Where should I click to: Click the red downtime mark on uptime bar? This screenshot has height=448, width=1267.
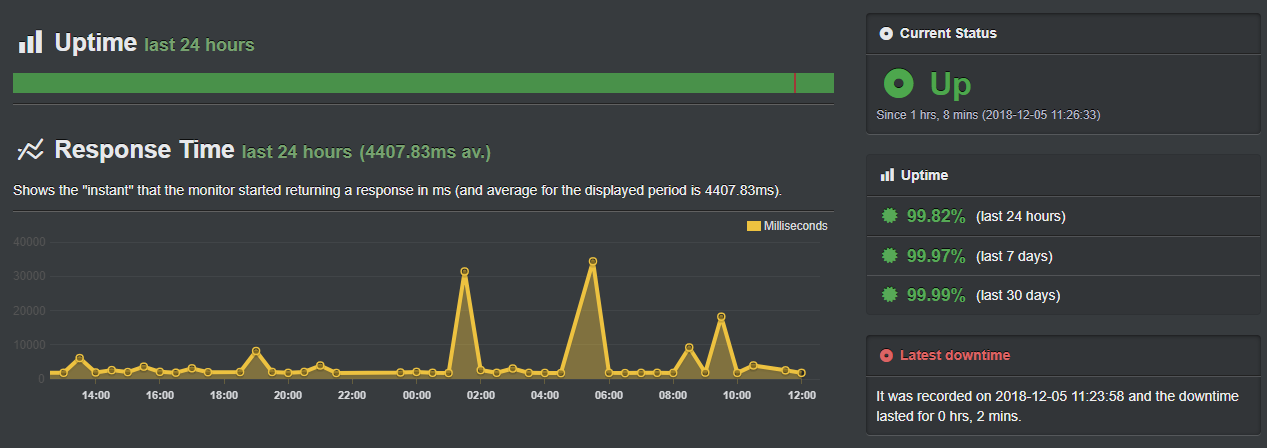click(x=795, y=83)
